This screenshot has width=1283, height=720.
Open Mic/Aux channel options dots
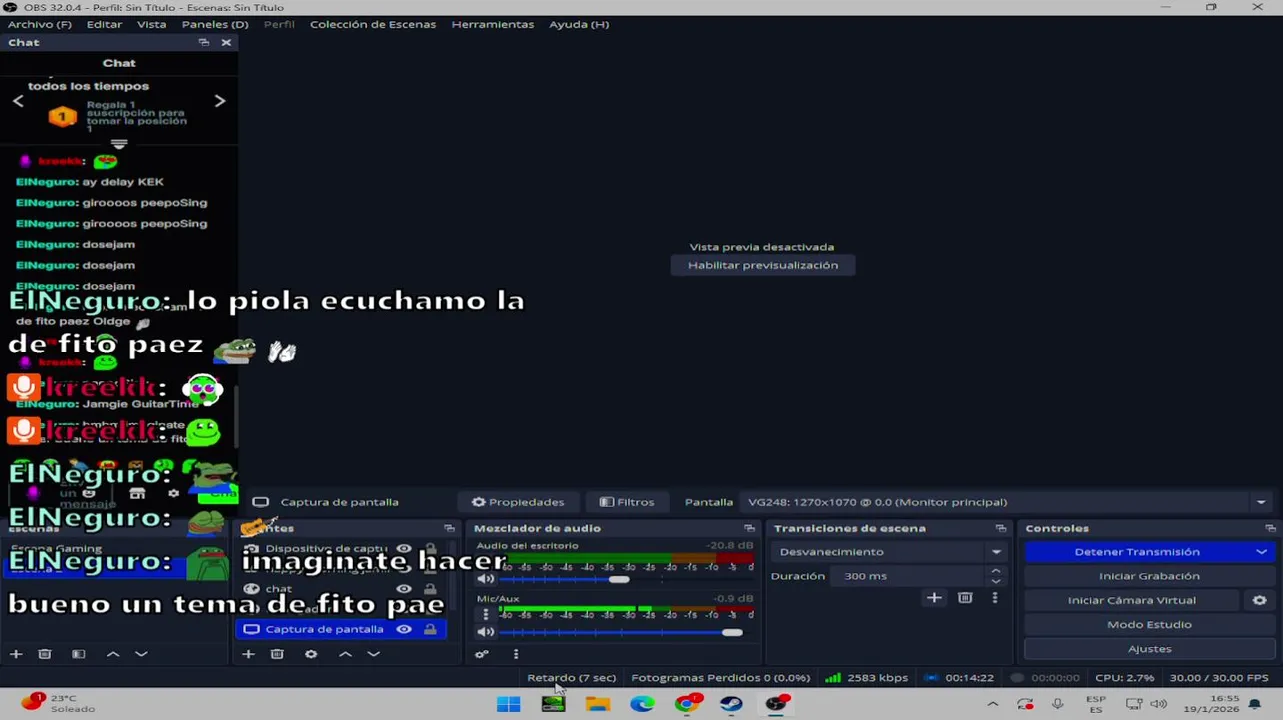[486, 615]
